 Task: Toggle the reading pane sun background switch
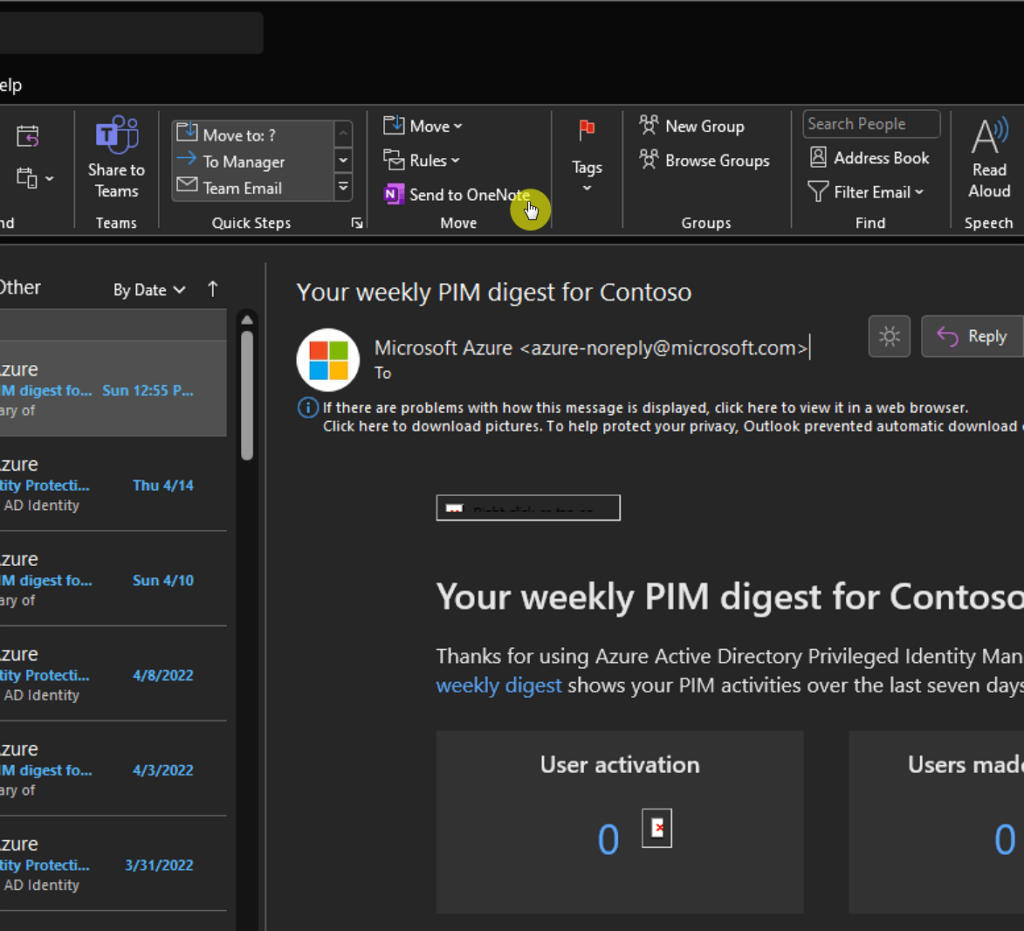click(x=889, y=336)
